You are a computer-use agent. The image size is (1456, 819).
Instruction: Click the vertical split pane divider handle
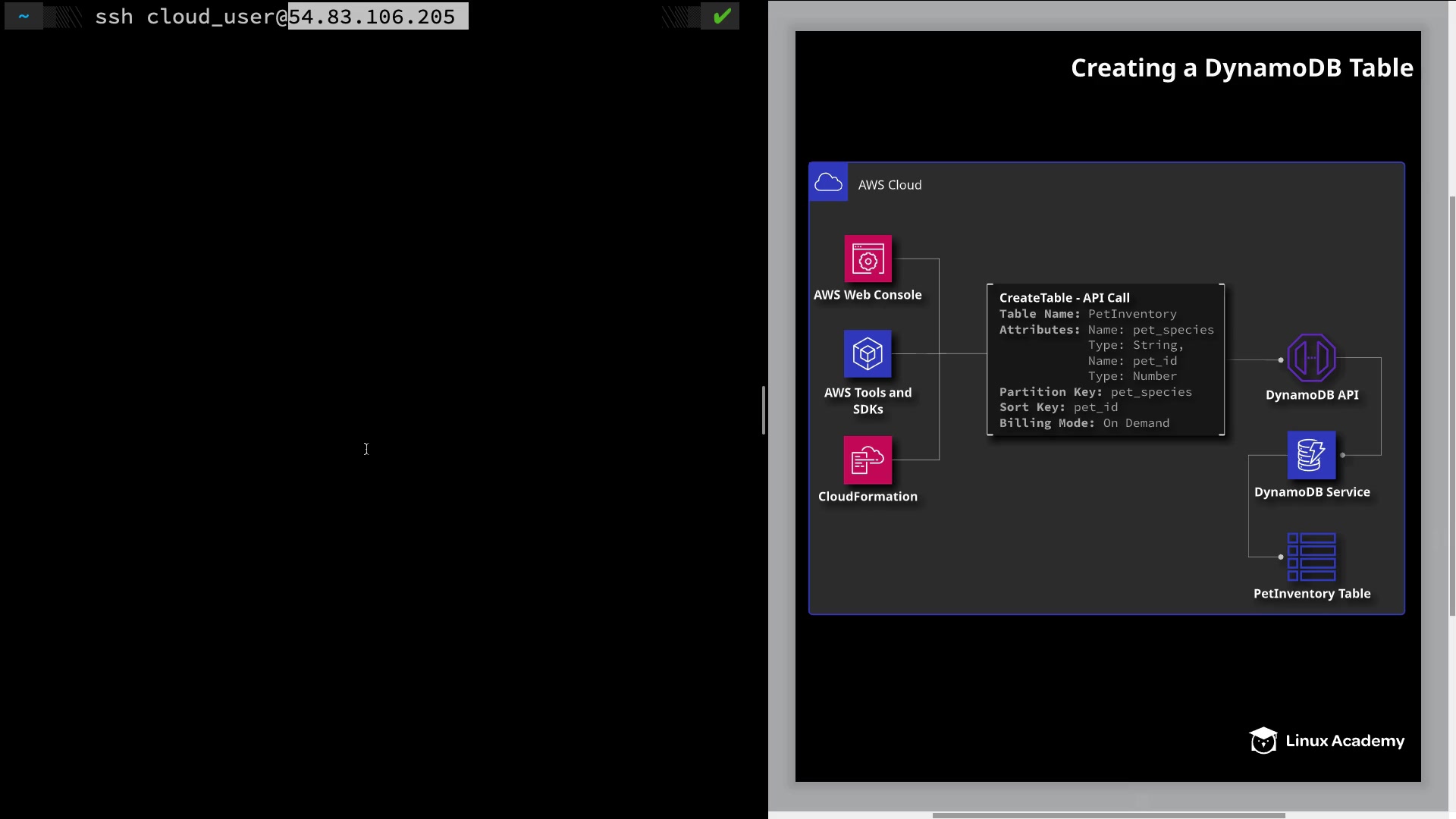point(764,410)
